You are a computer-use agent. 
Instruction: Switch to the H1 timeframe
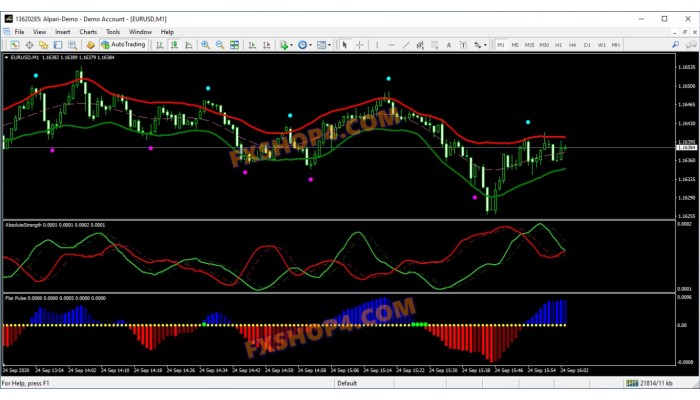pyautogui.click(x=559, y=44)
